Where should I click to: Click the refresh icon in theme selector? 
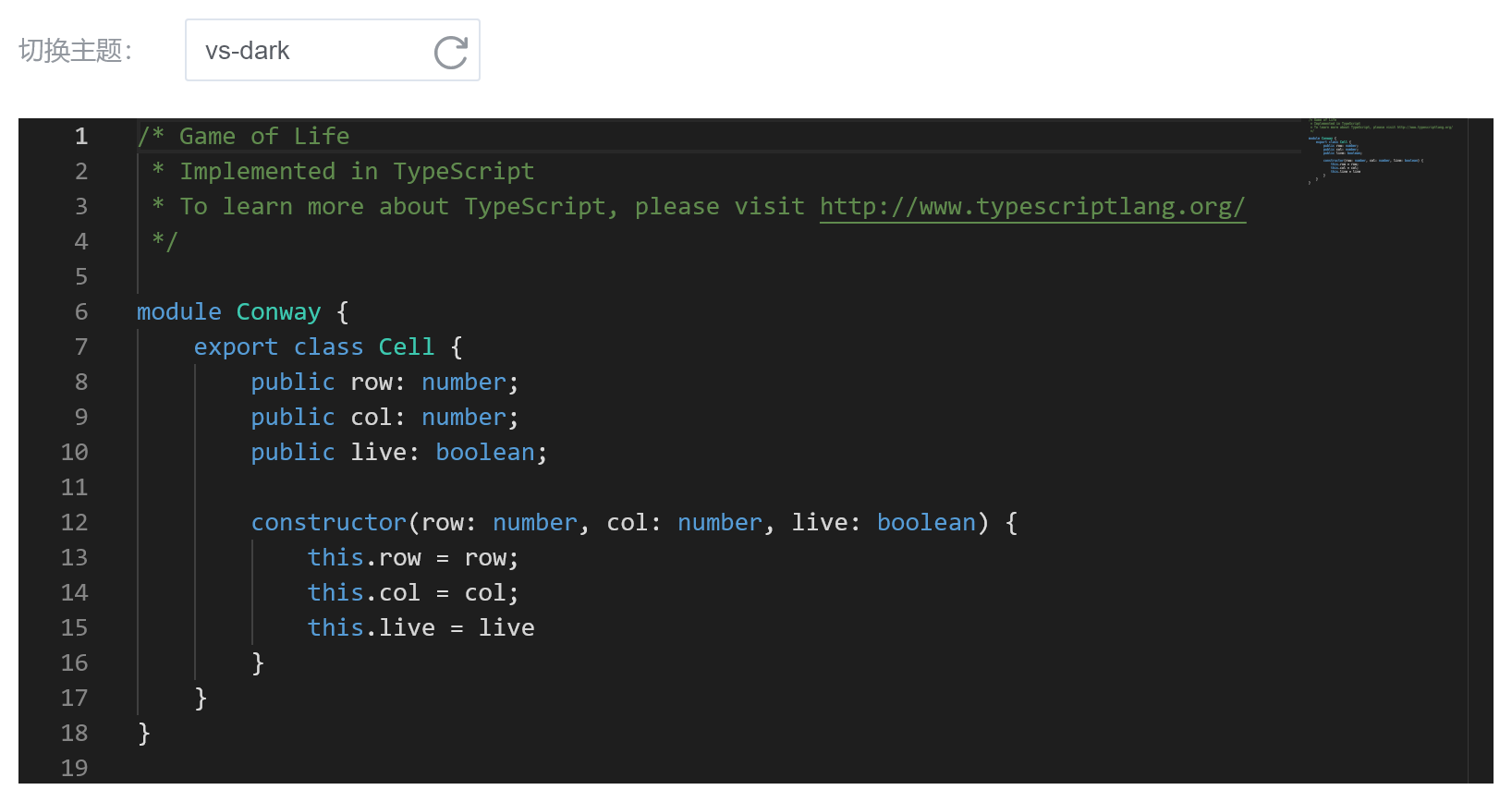[x=451, y=52]
